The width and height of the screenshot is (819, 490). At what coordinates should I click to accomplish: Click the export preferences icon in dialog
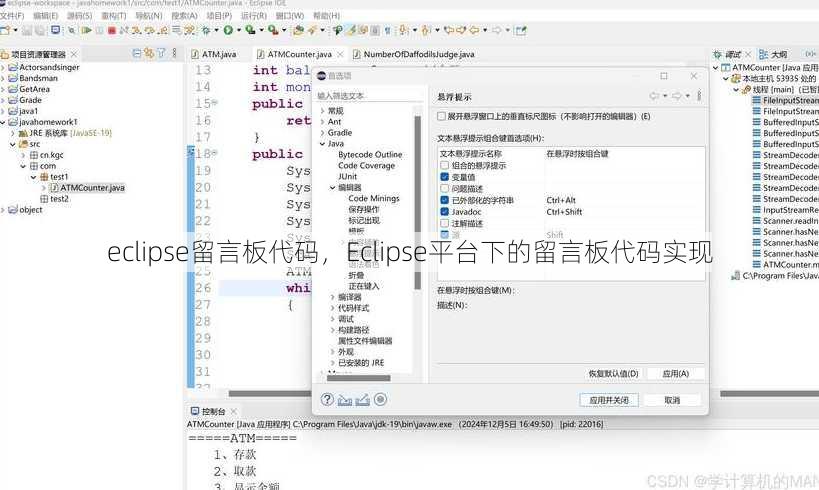(x=362, y=400)
